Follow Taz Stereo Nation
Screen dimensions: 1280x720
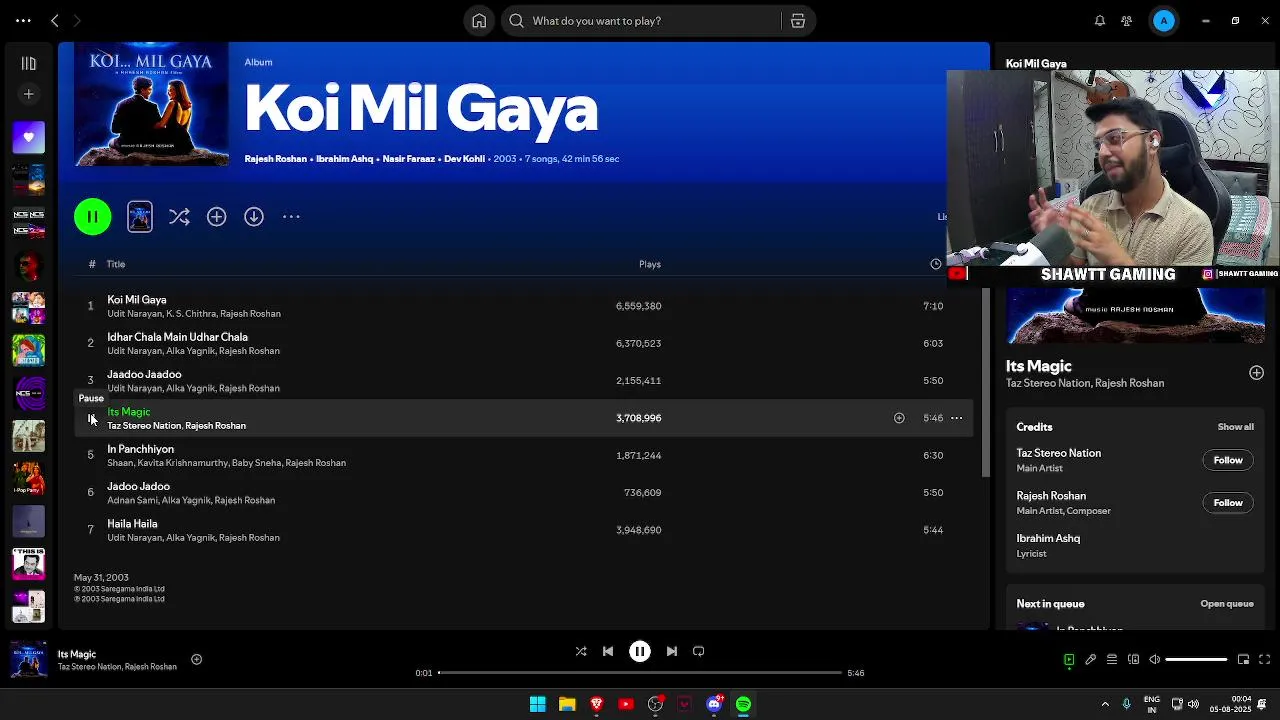coord(1228,460)
